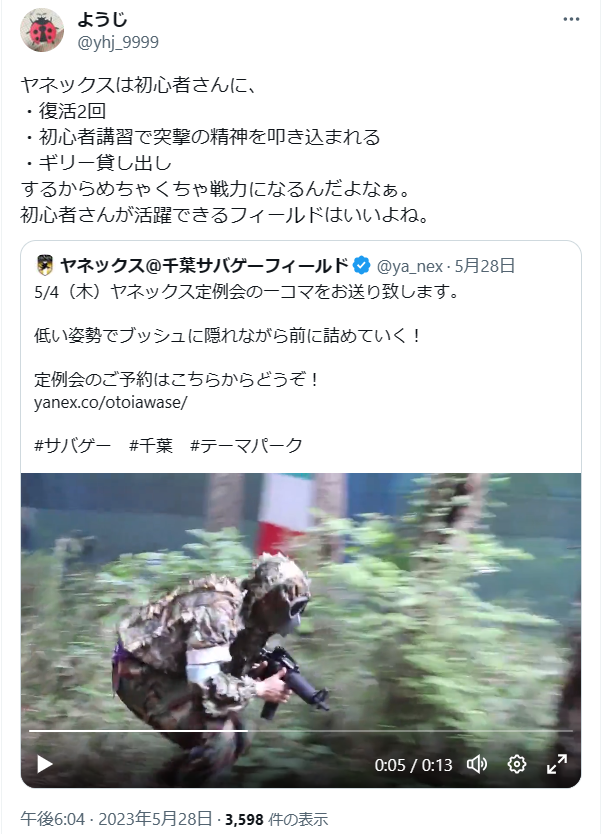Viewport: 606px width, 834px height.
Task: Open the post timestamp 午後6:04 · 2023年5月28日
Action: tap(116, 819)
